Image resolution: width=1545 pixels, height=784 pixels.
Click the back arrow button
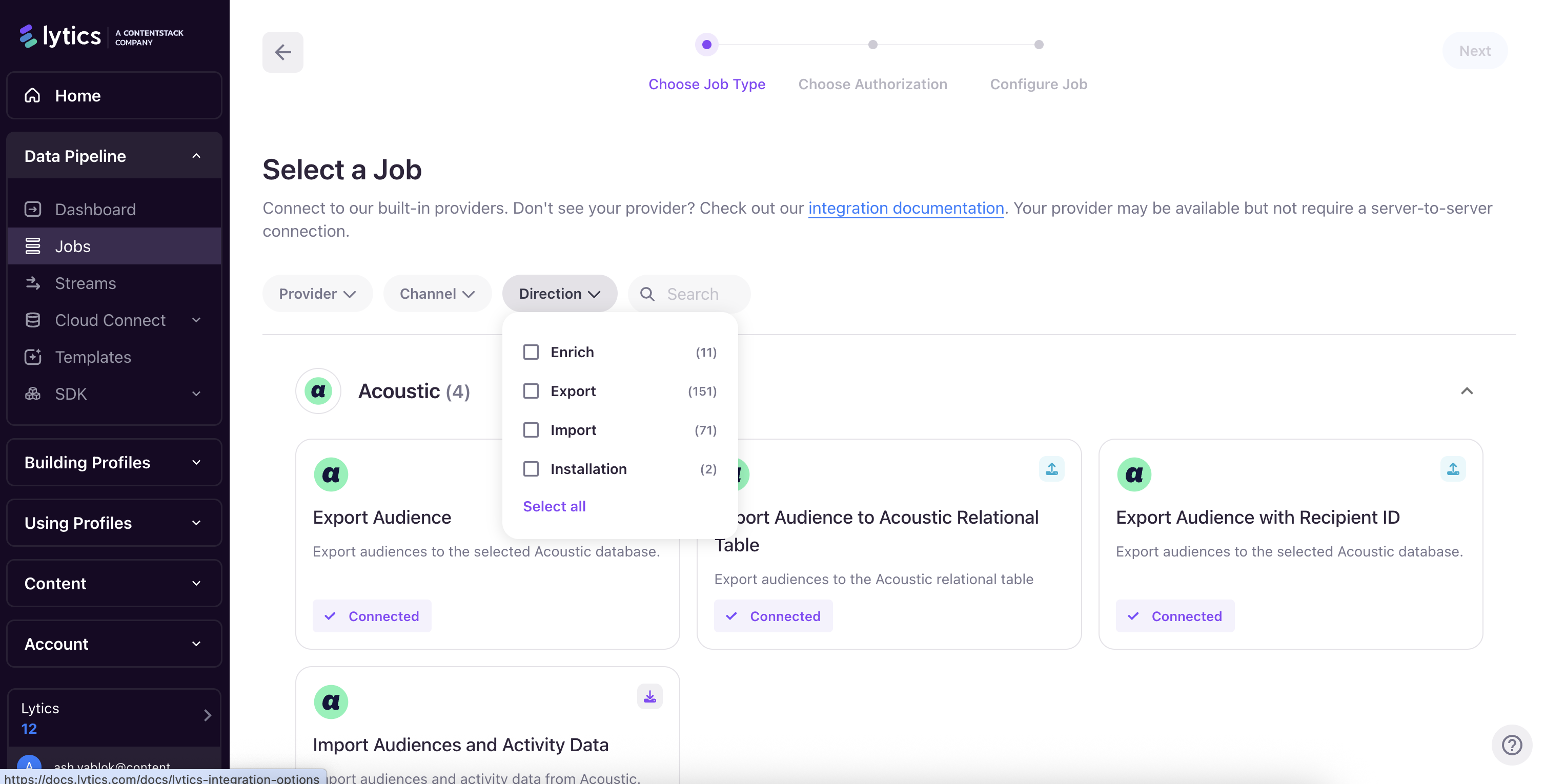point(282,52)
